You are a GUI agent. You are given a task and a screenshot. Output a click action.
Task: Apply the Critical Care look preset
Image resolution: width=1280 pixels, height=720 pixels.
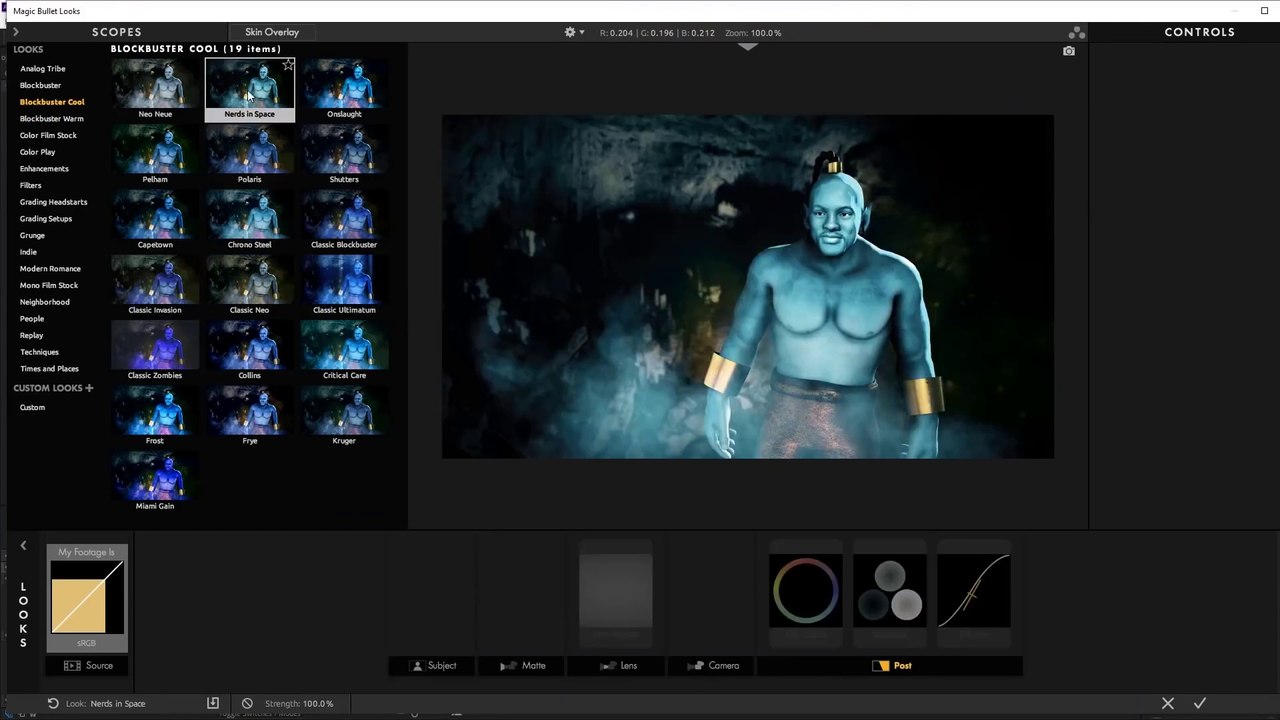[344, 351]
